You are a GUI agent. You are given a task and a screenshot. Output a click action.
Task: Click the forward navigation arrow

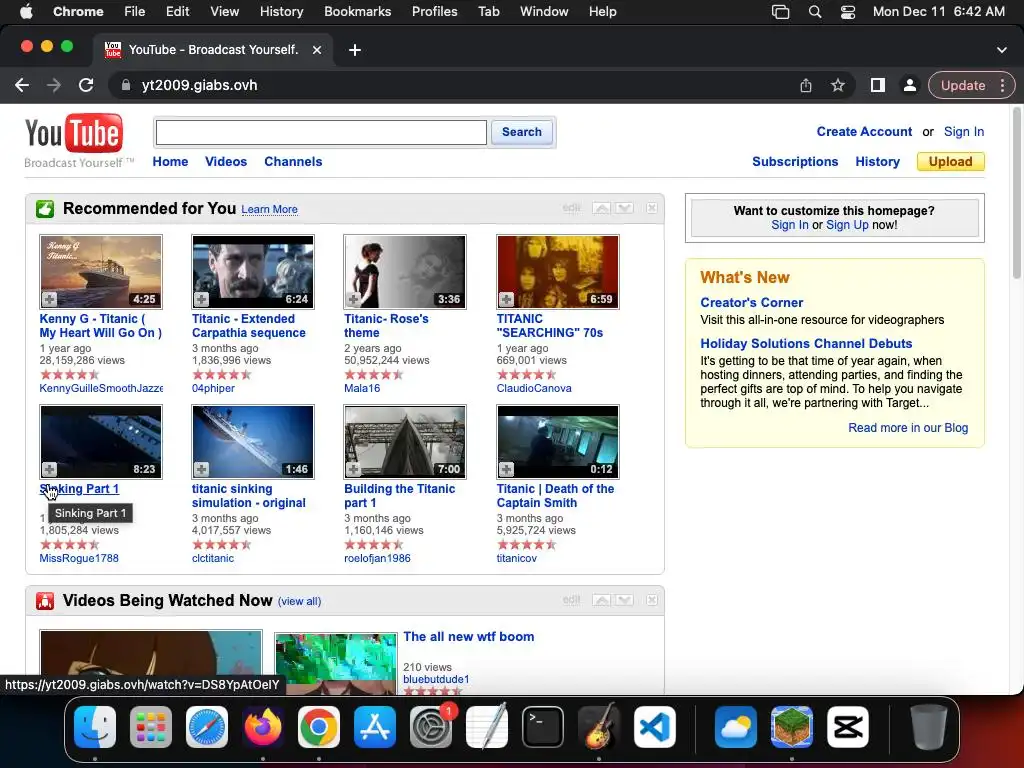pos(54,85)
